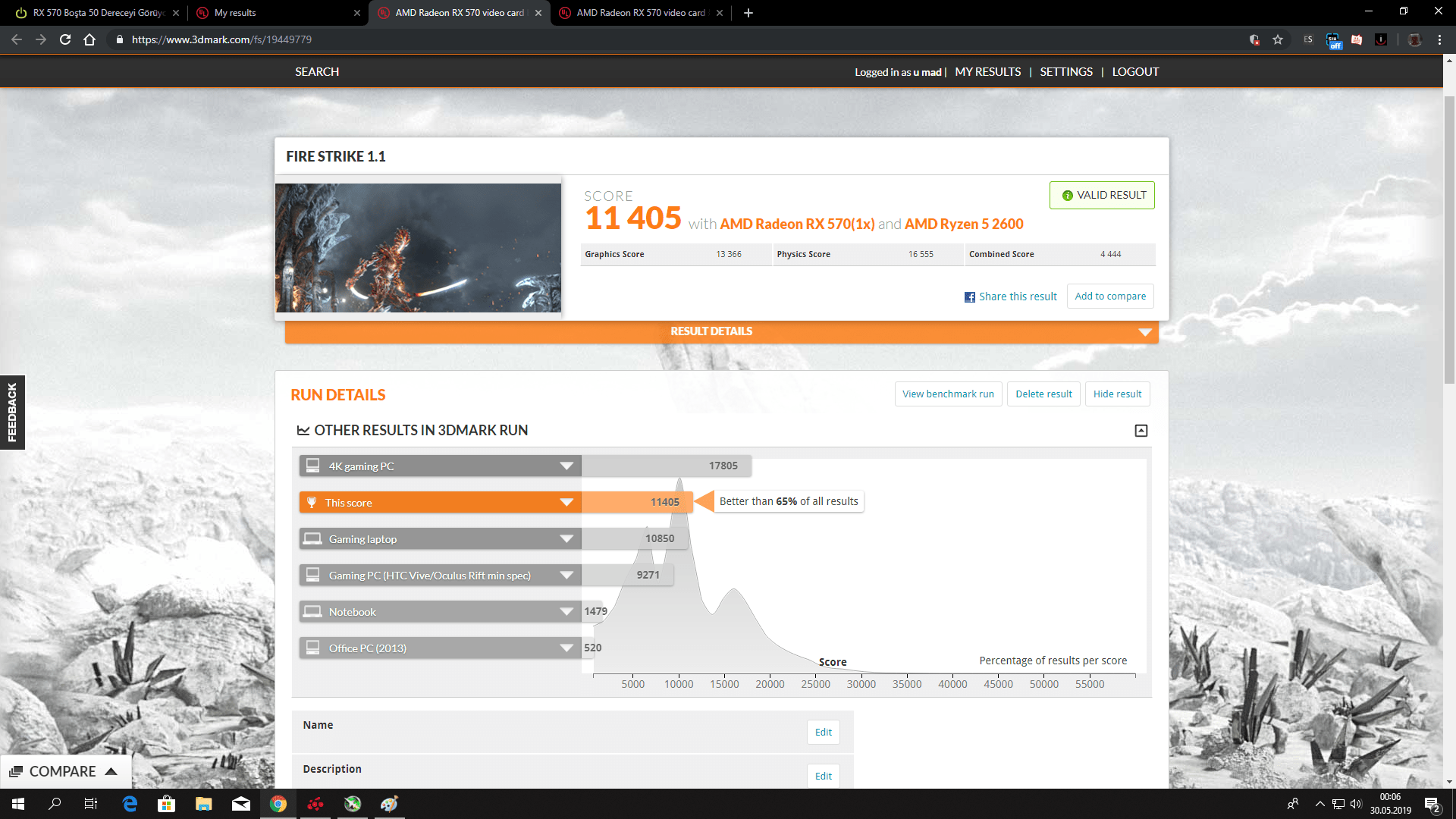Click the Facebook icon next to Share this result
The image size is (1456, 819).
[969, 297]
